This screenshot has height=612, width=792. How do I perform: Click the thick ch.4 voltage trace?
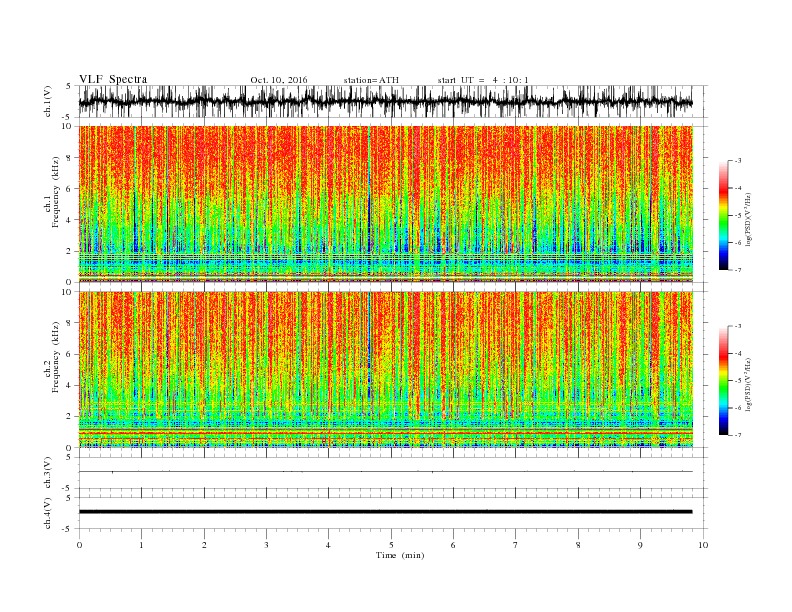(385, 512)
